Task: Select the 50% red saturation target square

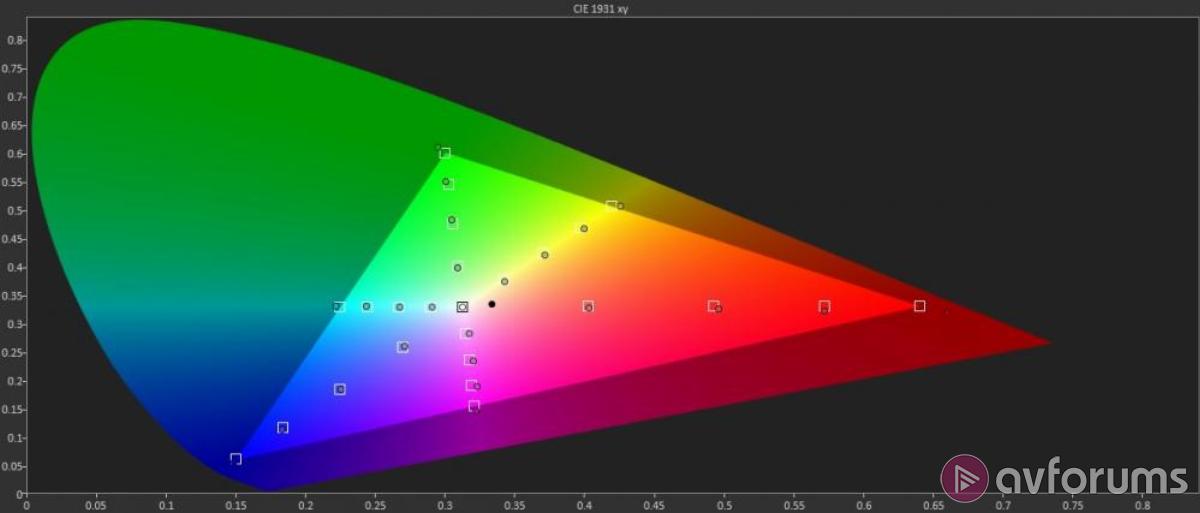Action: click(713, 306)
